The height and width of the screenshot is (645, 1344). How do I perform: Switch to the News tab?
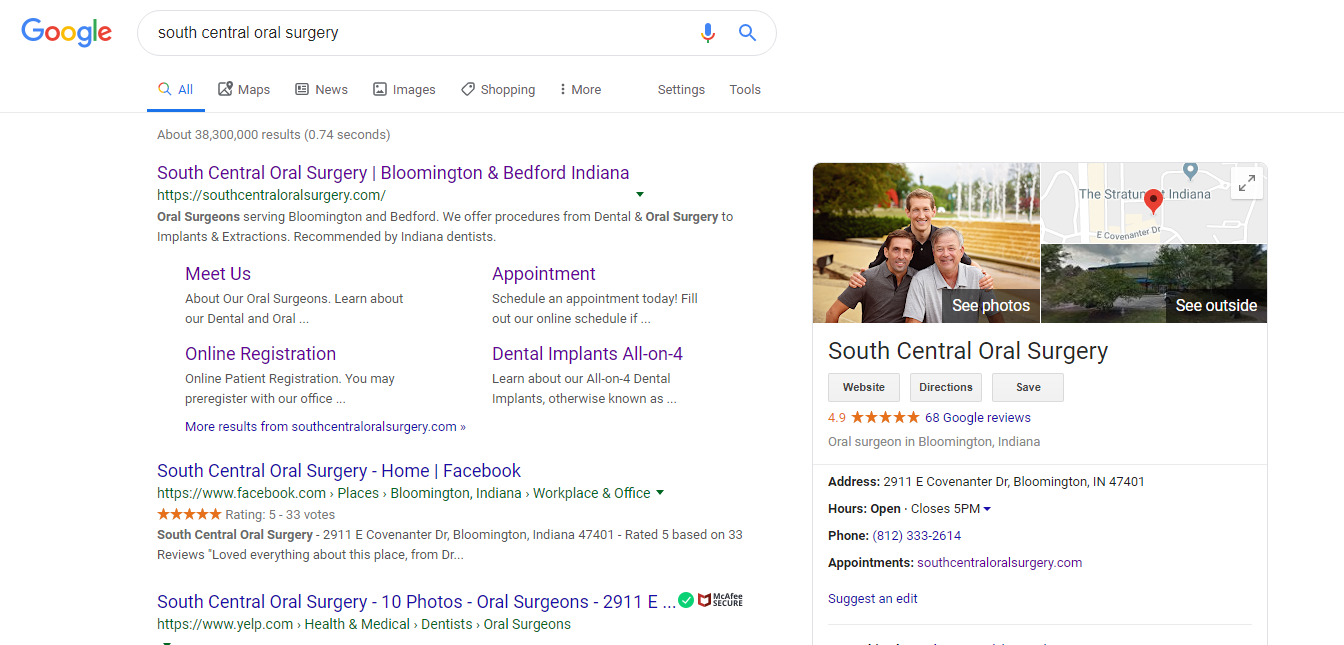(x=322, y=89)
